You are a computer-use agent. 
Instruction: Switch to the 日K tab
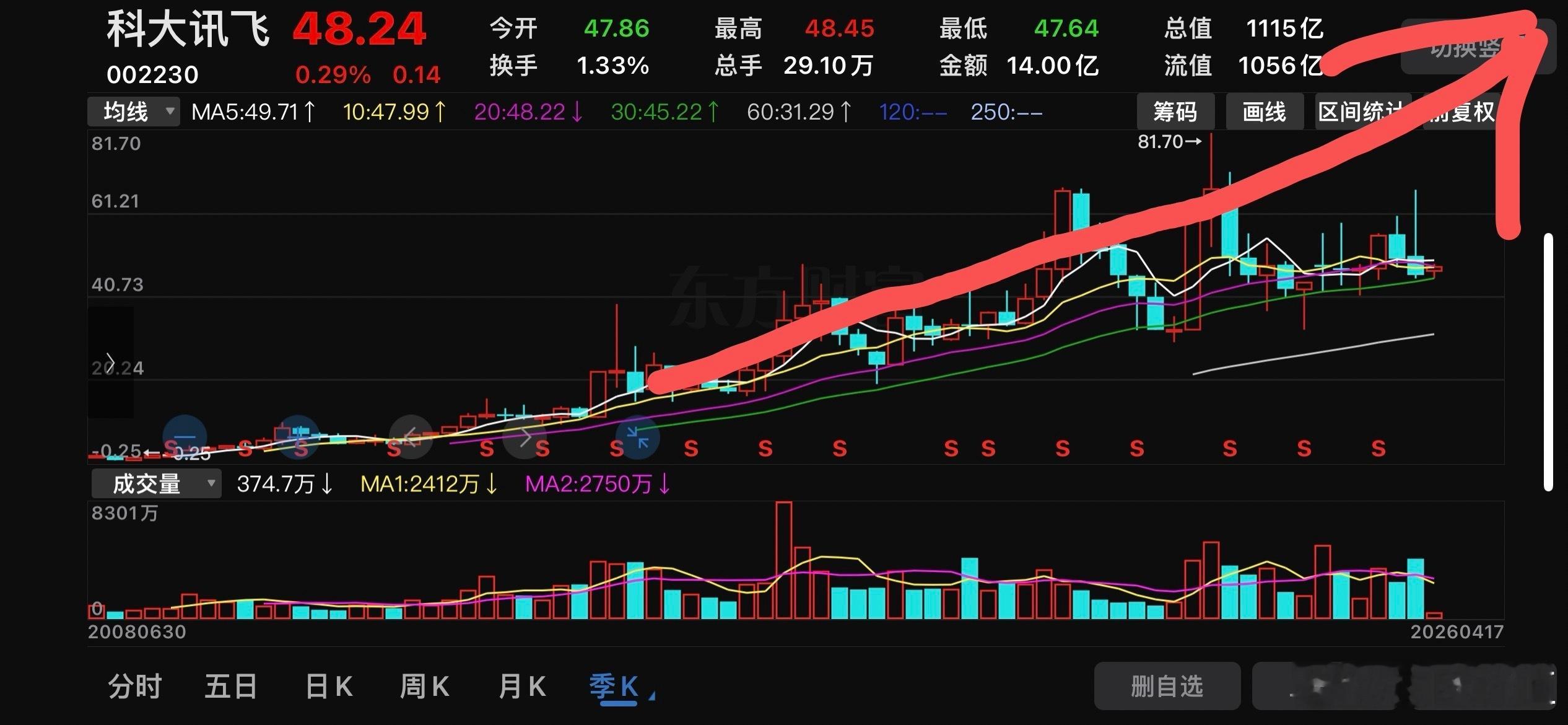point(329,687)
